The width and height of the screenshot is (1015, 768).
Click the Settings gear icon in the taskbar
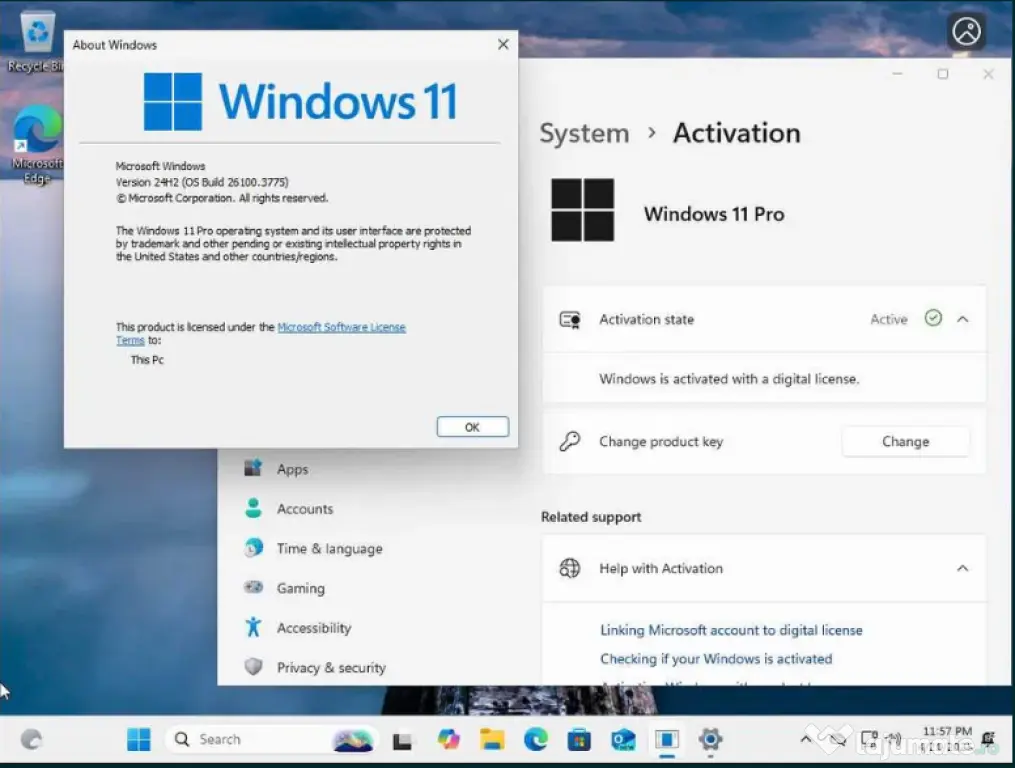pos(710,740)
